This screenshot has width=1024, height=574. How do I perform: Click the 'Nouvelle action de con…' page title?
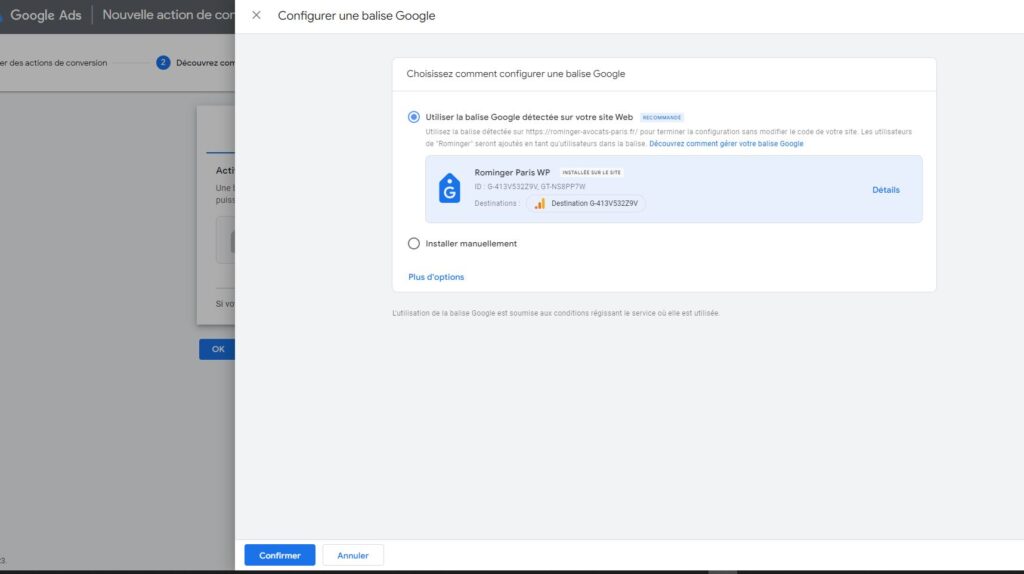tap(168, 16)
